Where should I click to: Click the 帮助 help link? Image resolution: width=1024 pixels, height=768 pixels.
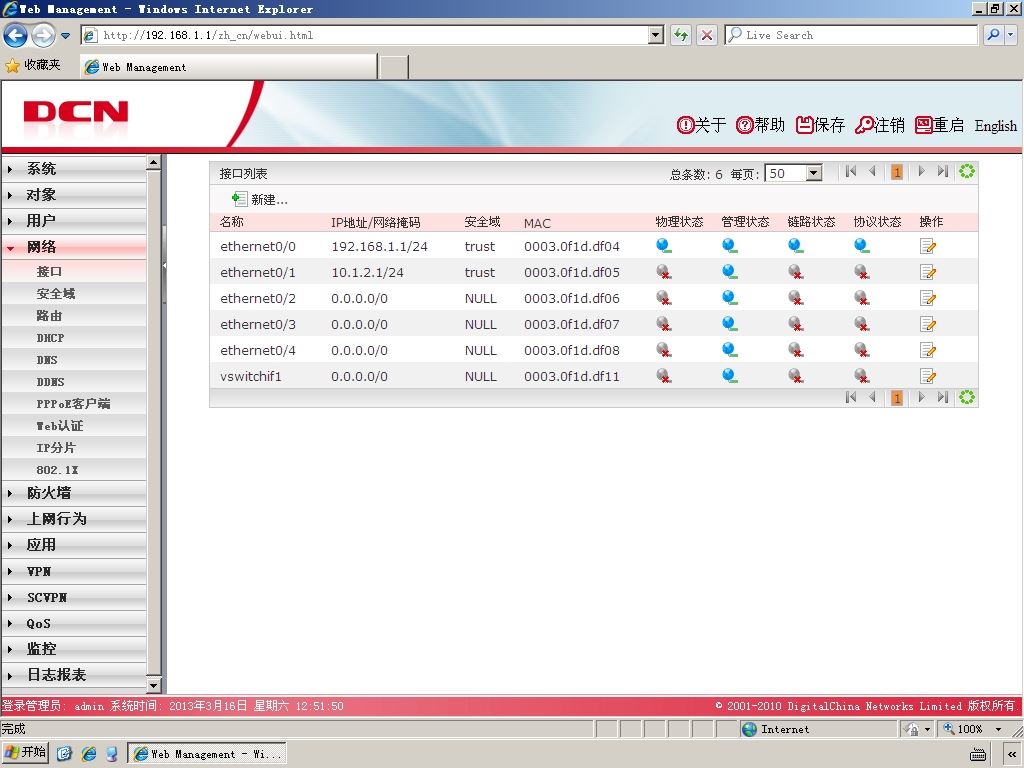tap(760, 125)
